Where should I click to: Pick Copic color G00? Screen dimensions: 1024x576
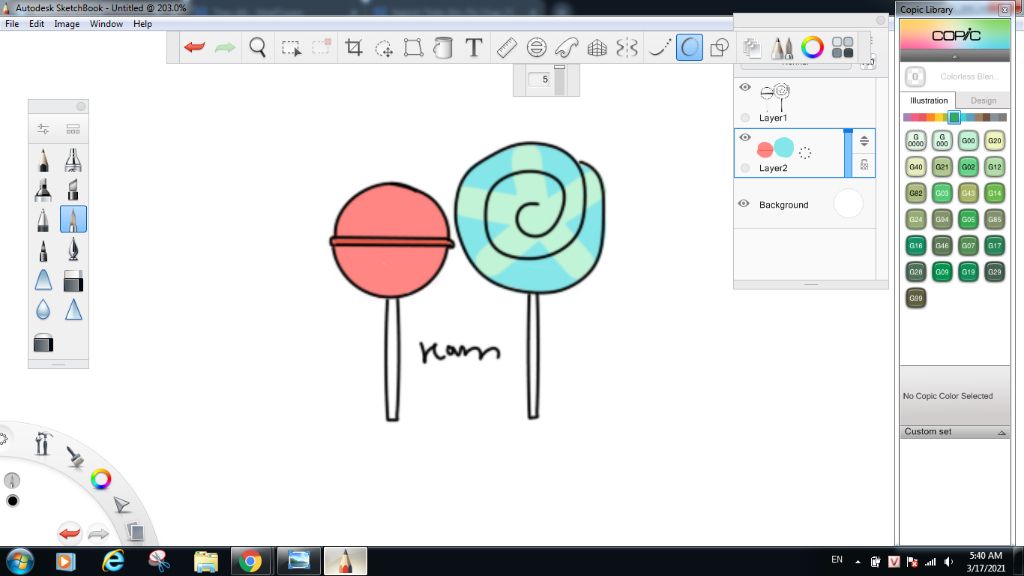(968, 140)
